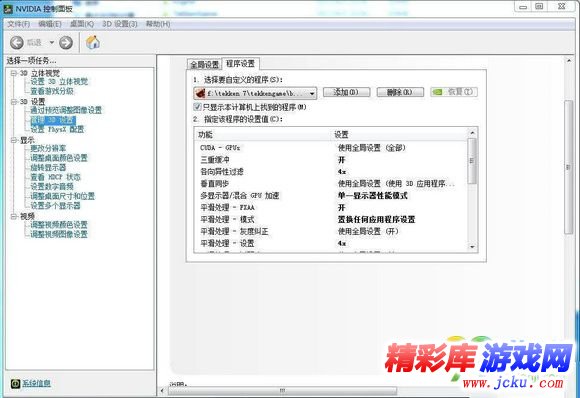This screenshot has height=398, width=580.
Task: Select 调整视频图像设置 in the tree
Action: point(59,234)
